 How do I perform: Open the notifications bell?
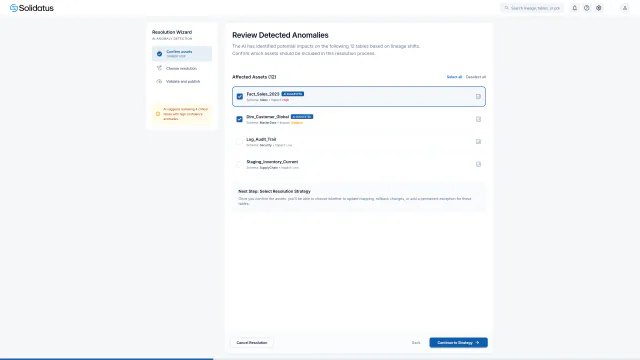click(574, 8)
